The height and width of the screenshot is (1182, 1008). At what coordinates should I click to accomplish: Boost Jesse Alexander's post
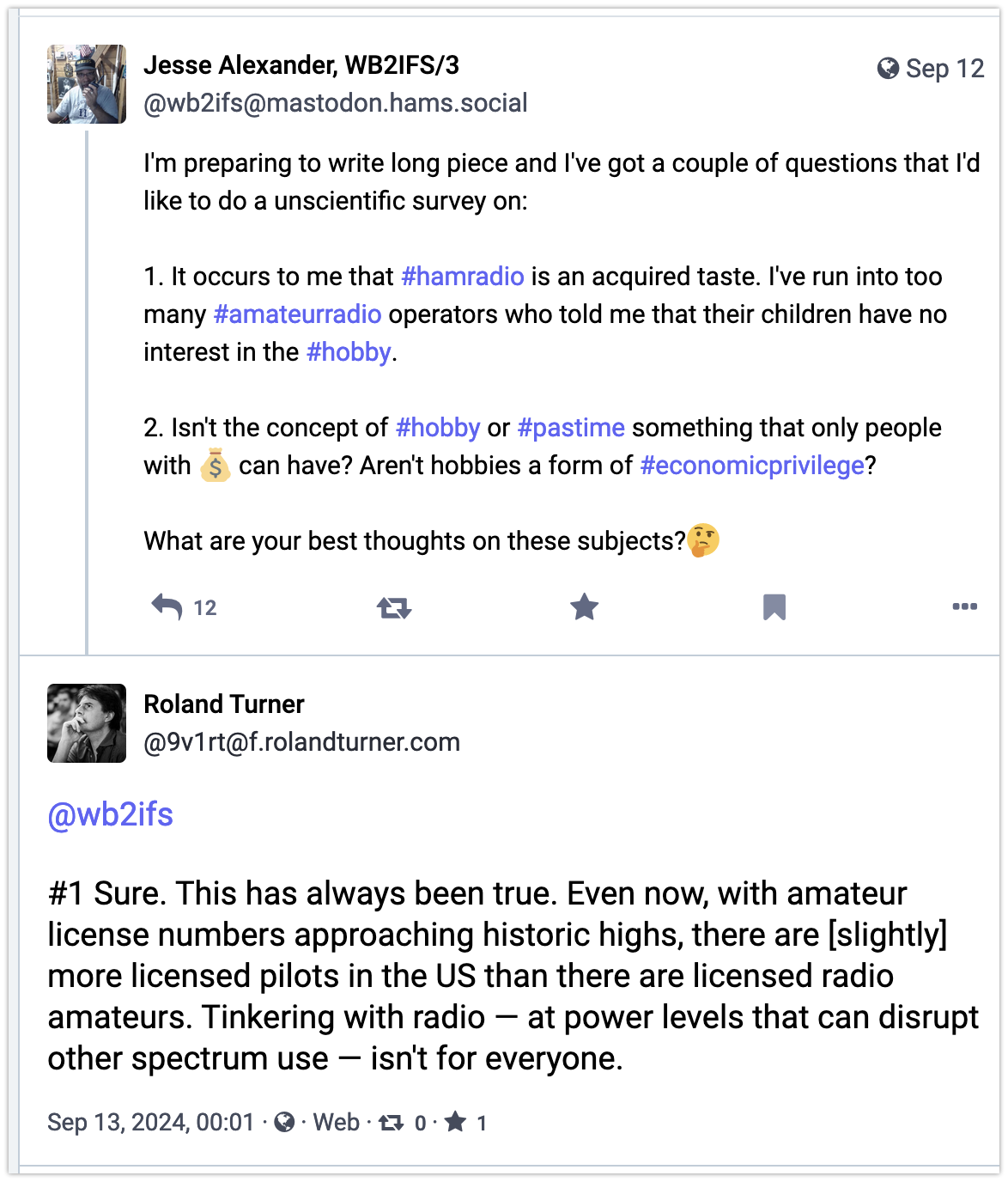coord(394,608)
